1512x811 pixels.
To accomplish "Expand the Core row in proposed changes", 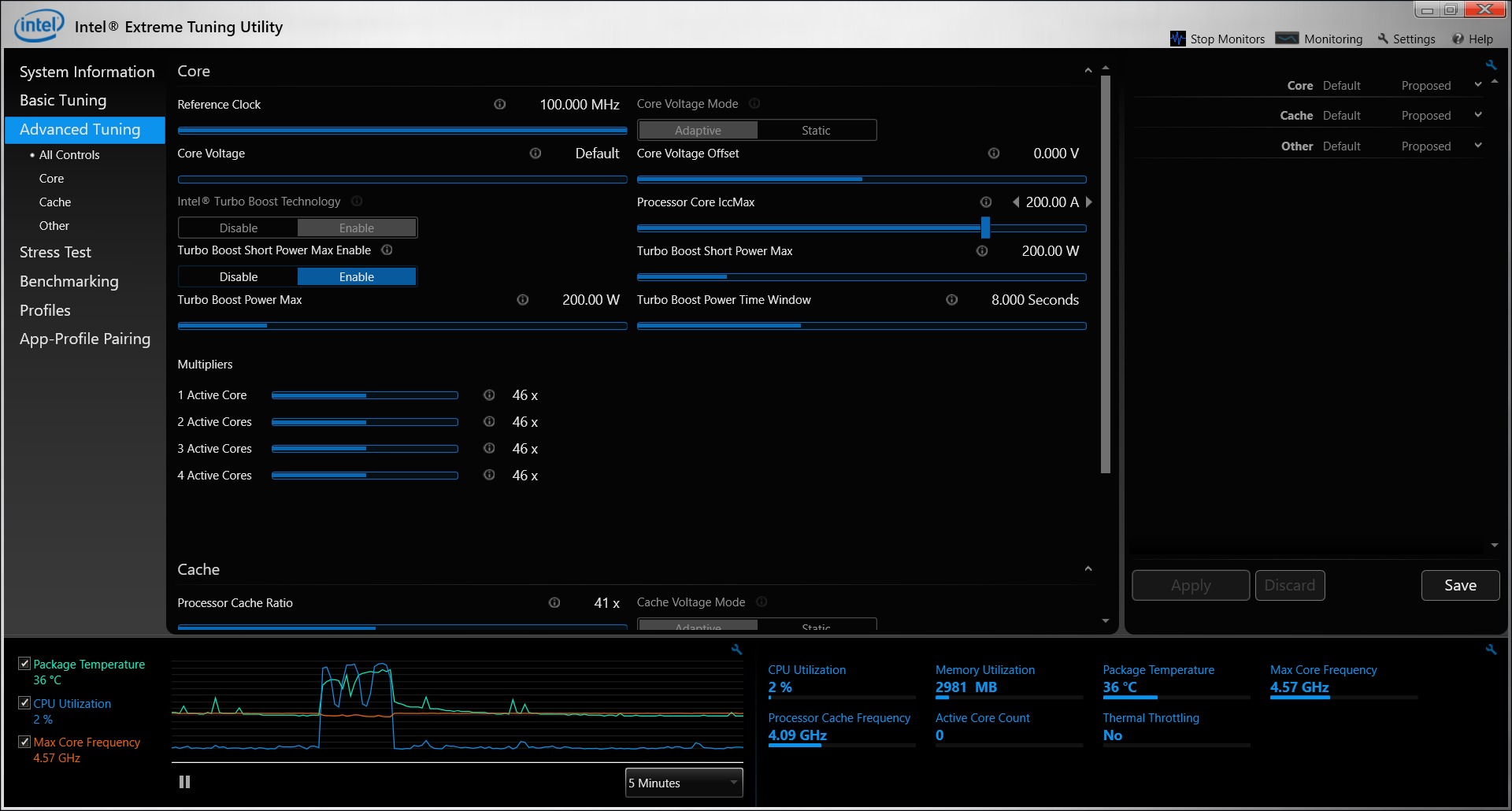I will click(x=1478, y=85).
